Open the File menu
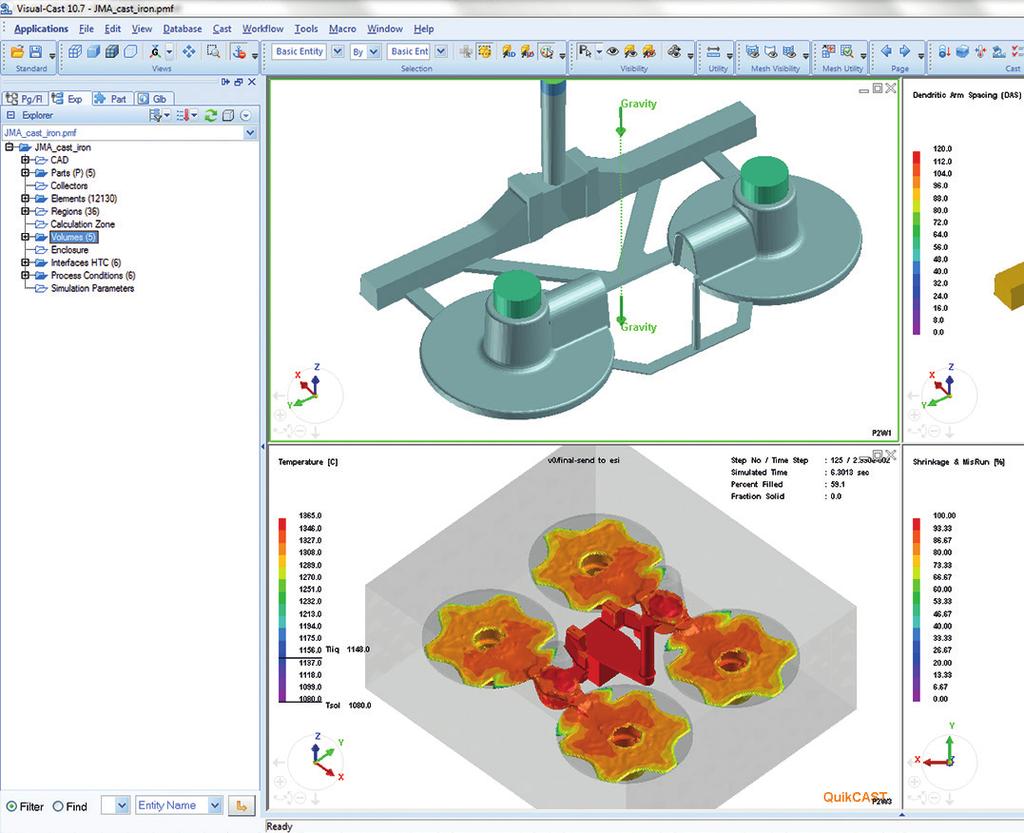The width and height of the screenshot is (1024, 833). tap(86, 29)
